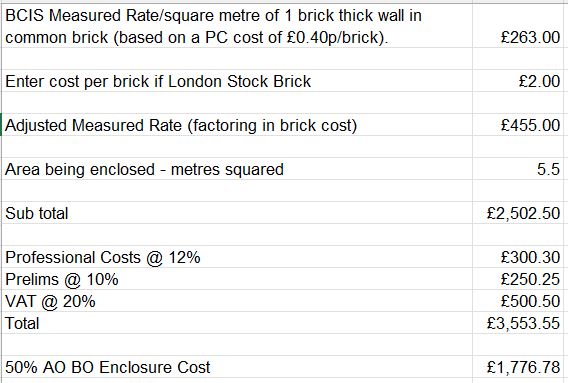Screen dimensions: 568x383
Task: Select the Adjusted Measured Rate label cell
Action: (x=237, y=125)
